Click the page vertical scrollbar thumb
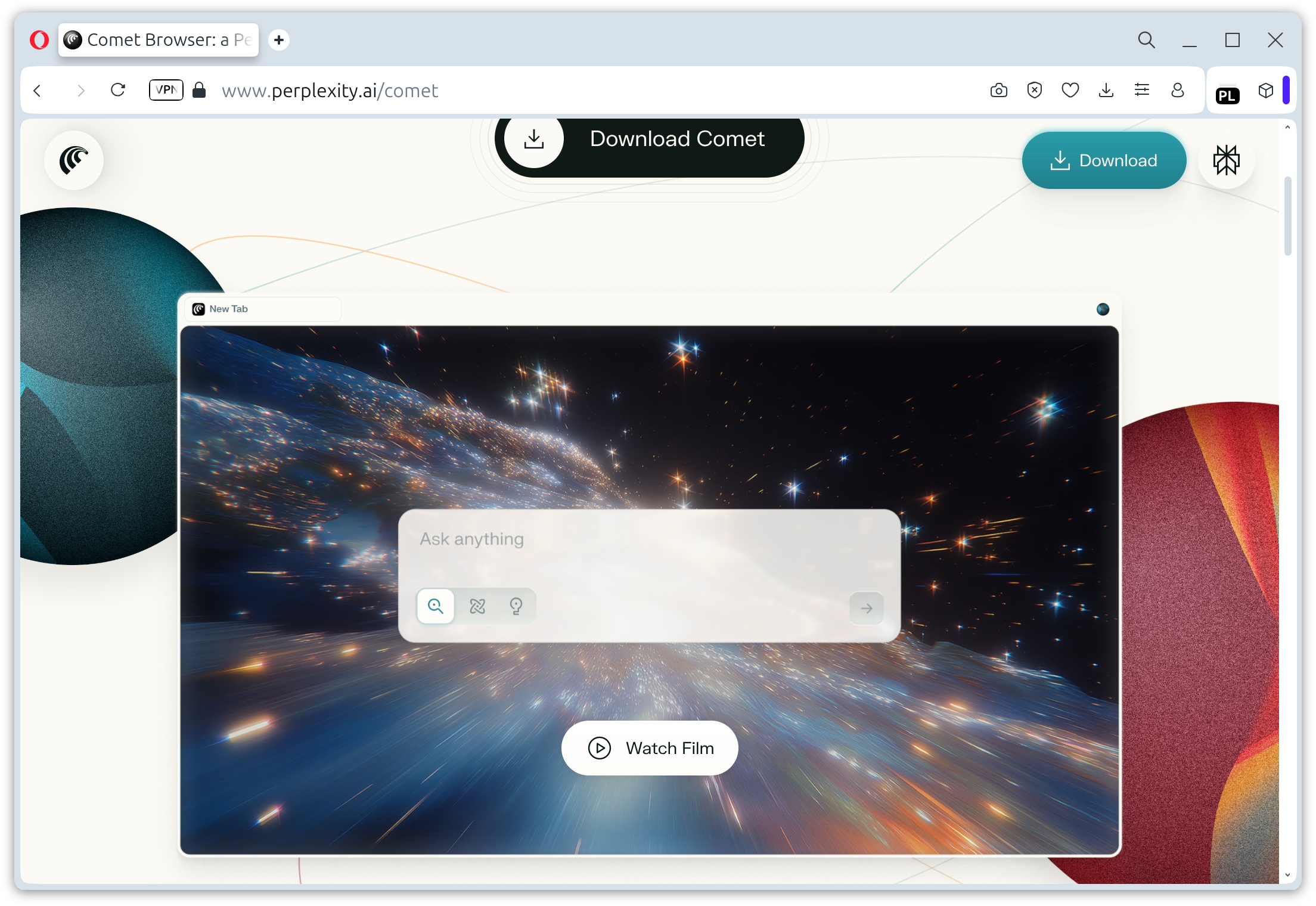 1287,216
